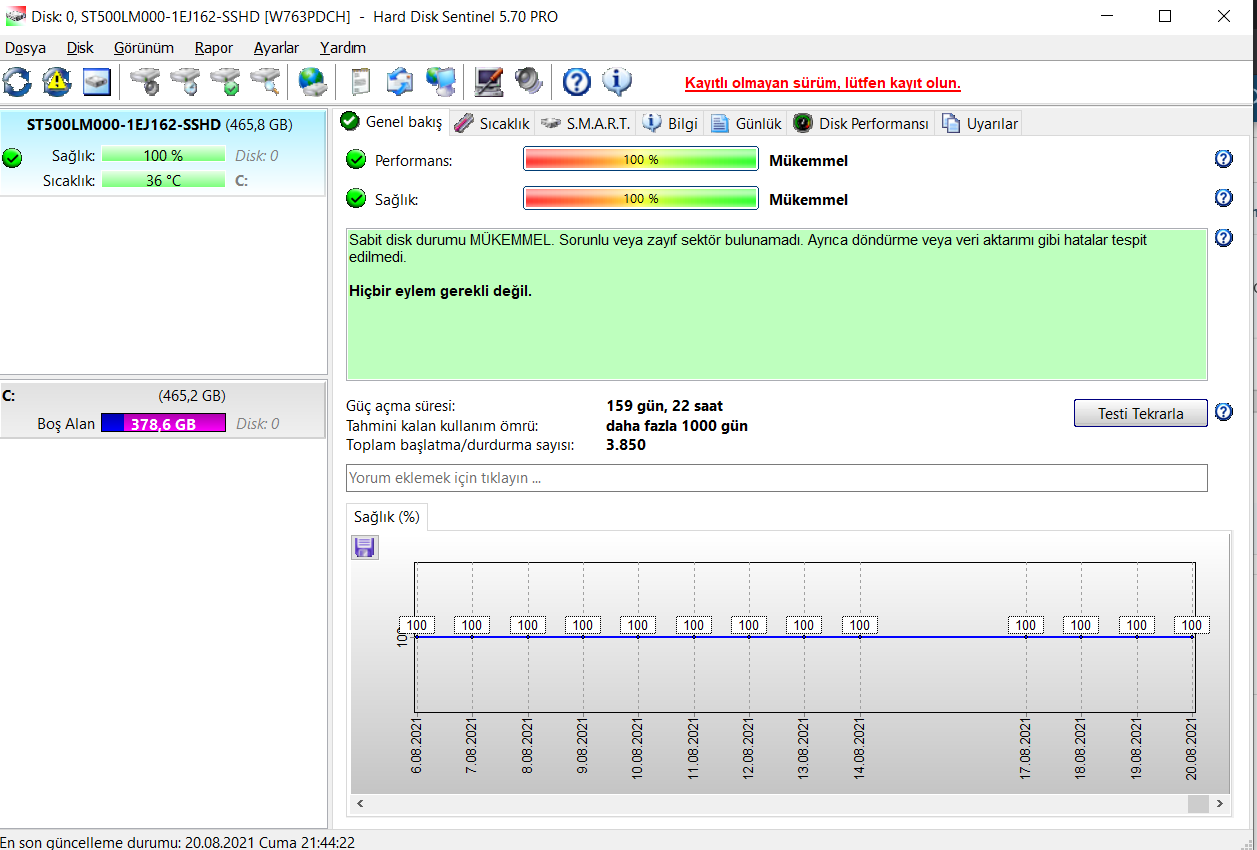Save the health graph with the floppy icon

click(365, 547)
